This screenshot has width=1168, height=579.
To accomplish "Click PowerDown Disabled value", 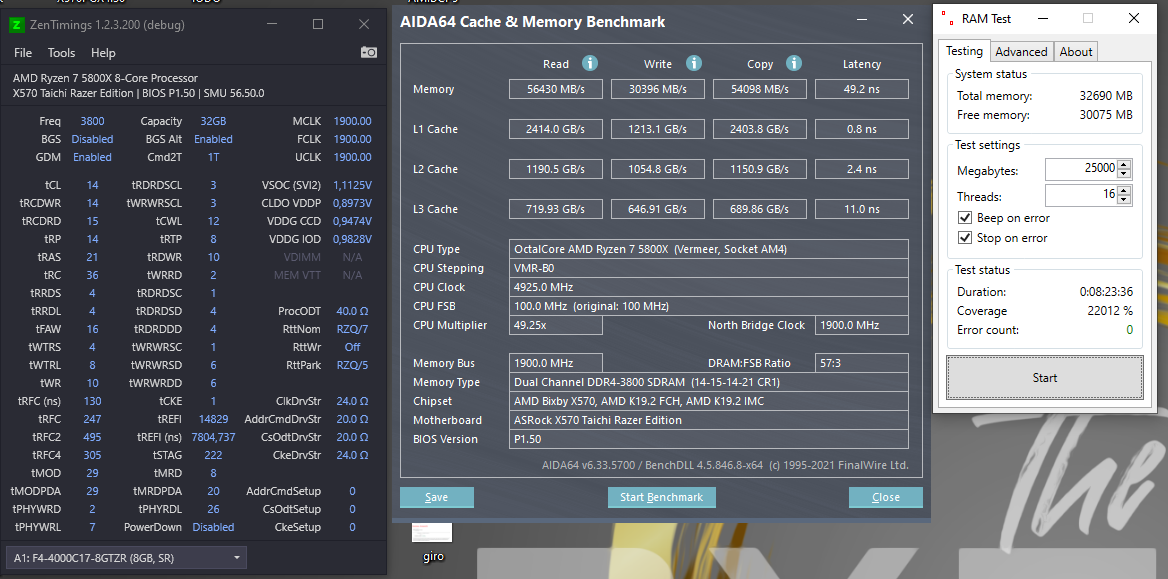I will (x=214, y=528).
